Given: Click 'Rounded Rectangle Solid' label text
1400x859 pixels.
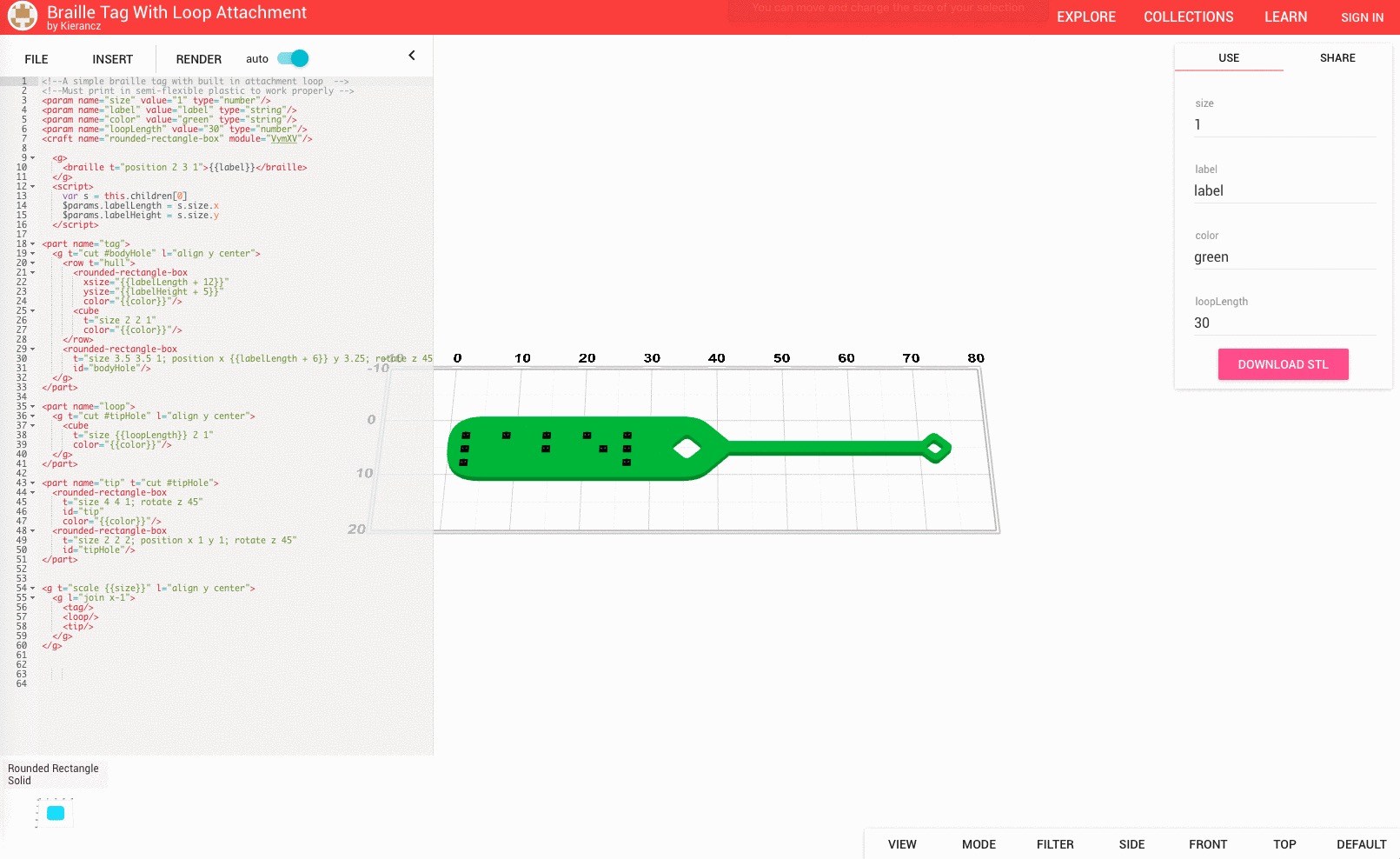Looking at the screenshot, I should point(53,775).
